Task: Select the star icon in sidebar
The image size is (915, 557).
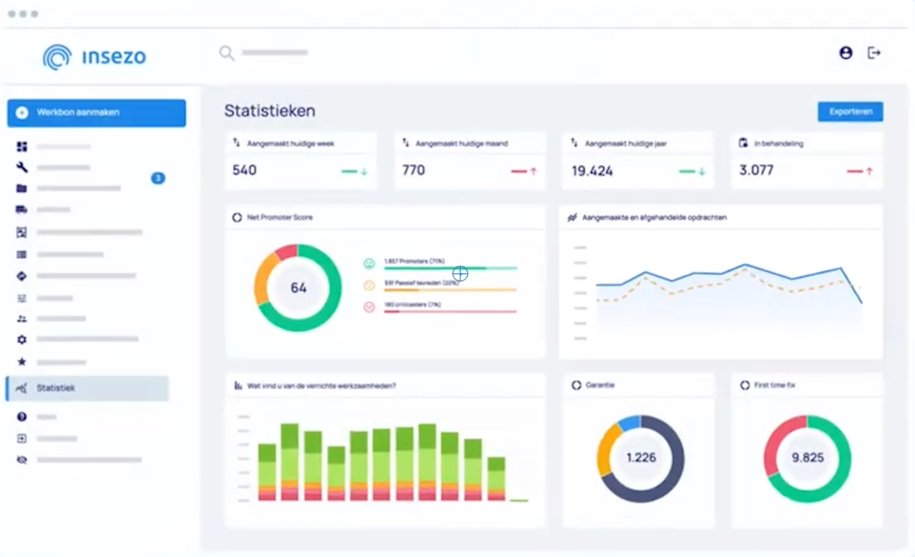Action: tap(22, 362)
